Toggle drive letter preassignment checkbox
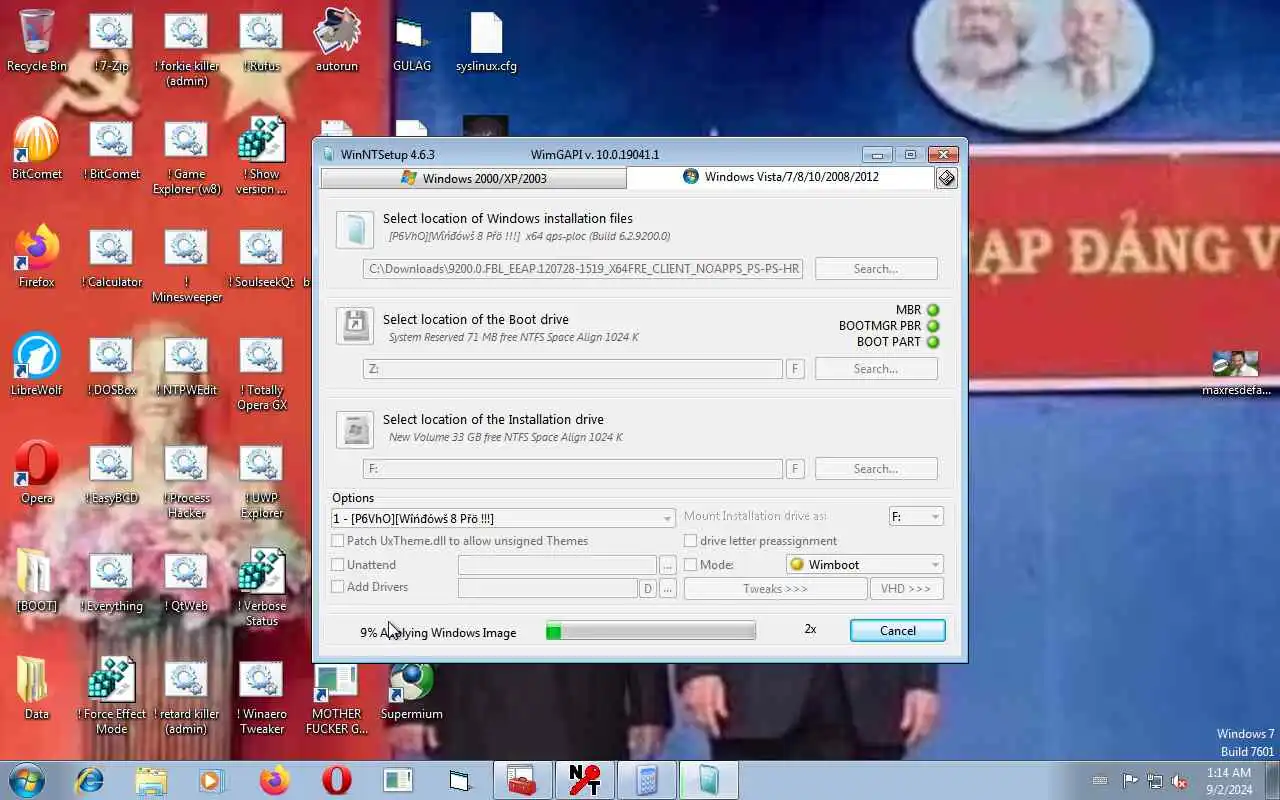The width and height of the screenshot is (1280, 800). pos(690,541)
